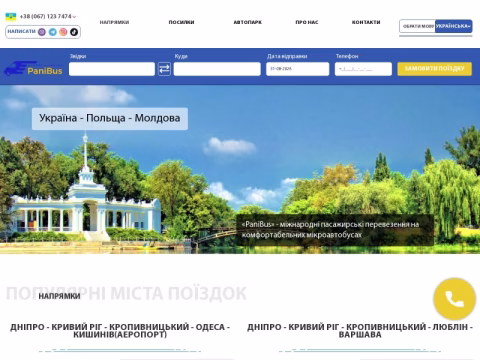Screen dimensions: 480x360
Task: Click the PaniBus logo
Action: pyautogui.click(x=33, y=69)
